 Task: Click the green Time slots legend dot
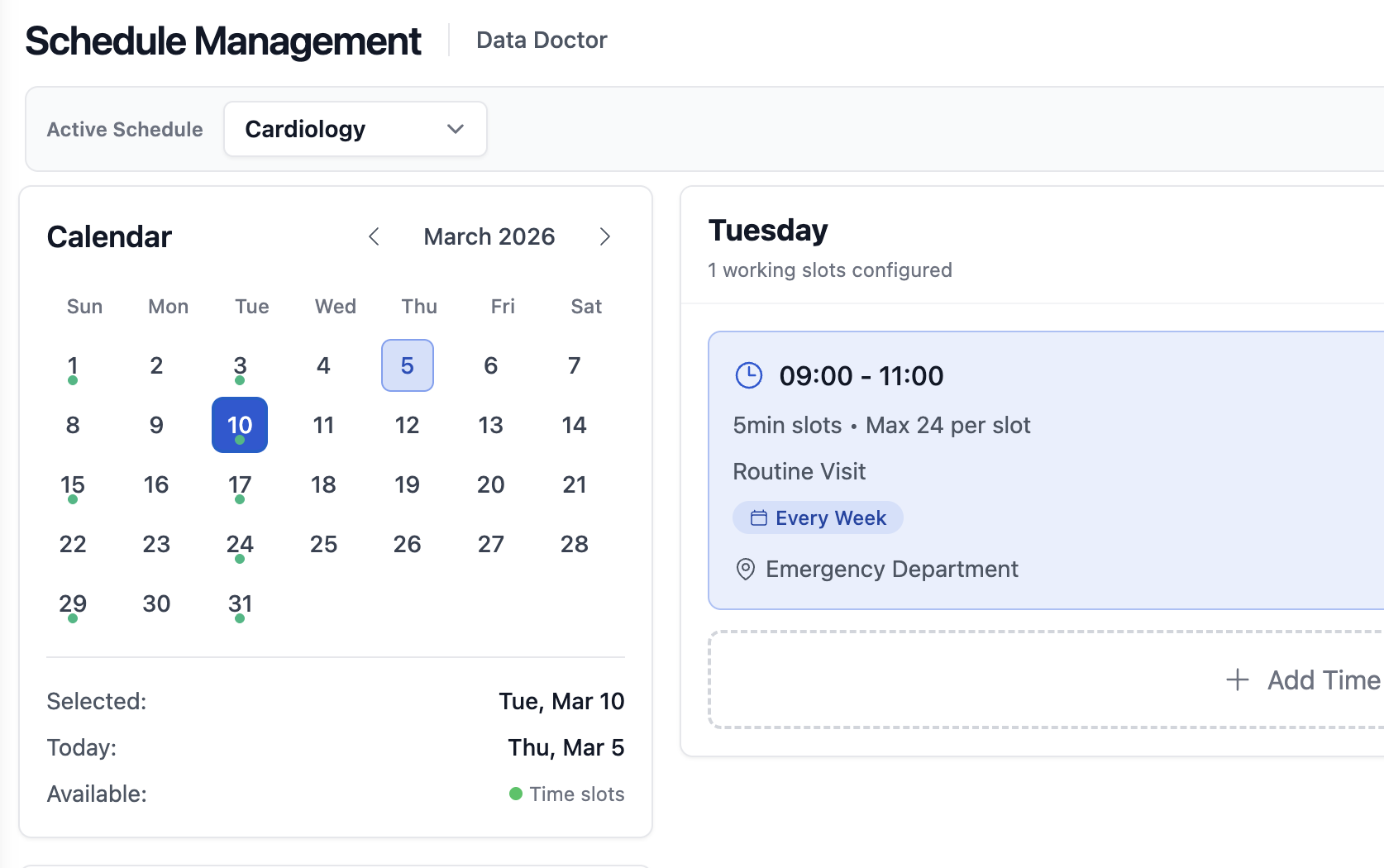(516, 794)
